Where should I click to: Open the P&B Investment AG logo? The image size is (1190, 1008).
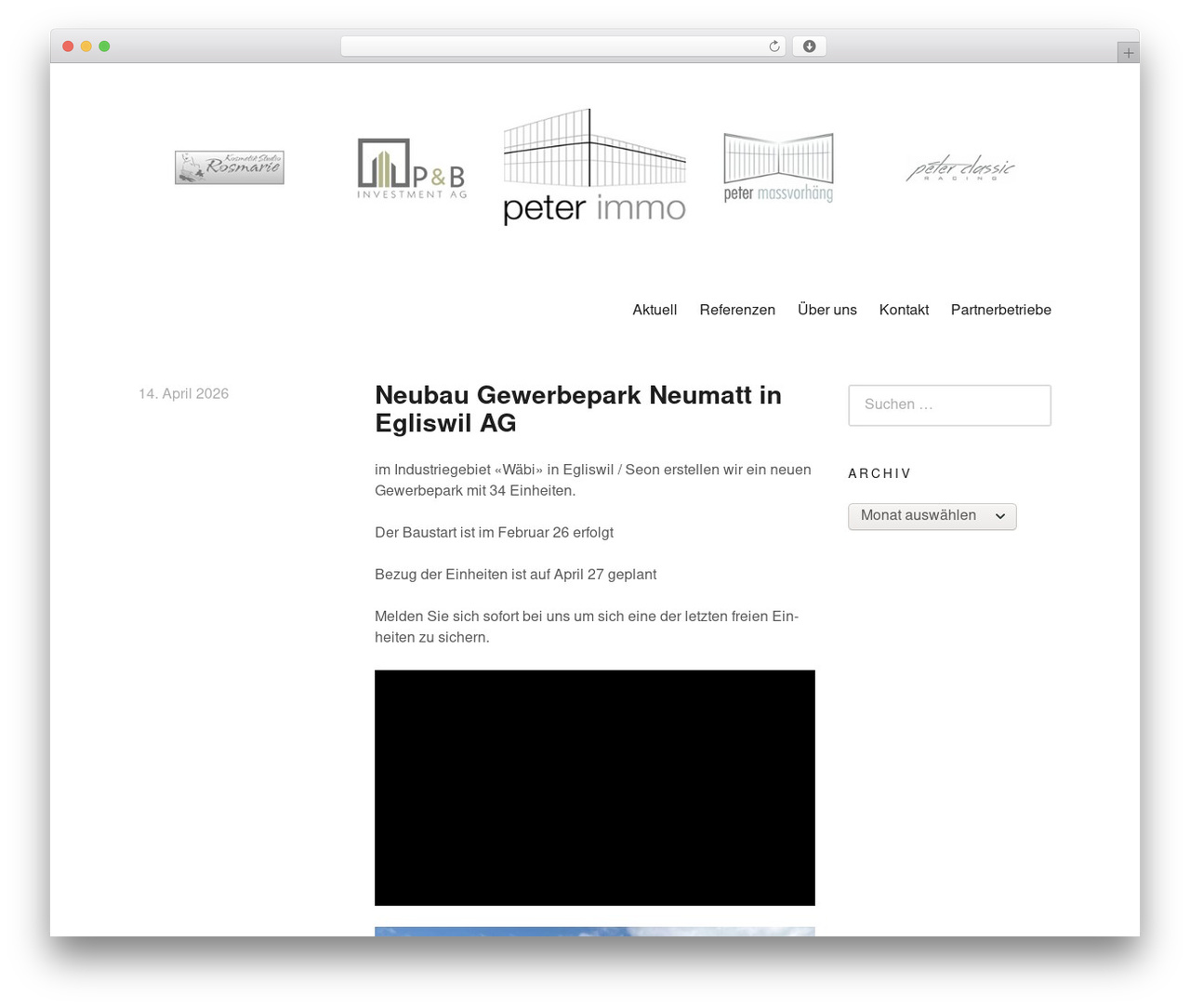pos(412,168)
